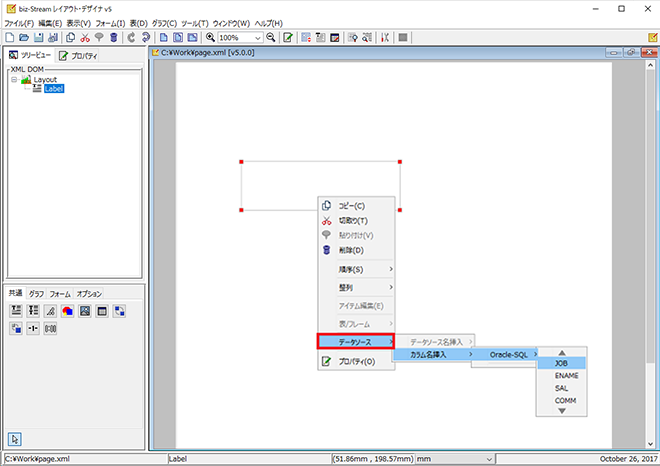Open the ファイル(F) menu
The image size is (660, 466).
click(x=19, y=23)
